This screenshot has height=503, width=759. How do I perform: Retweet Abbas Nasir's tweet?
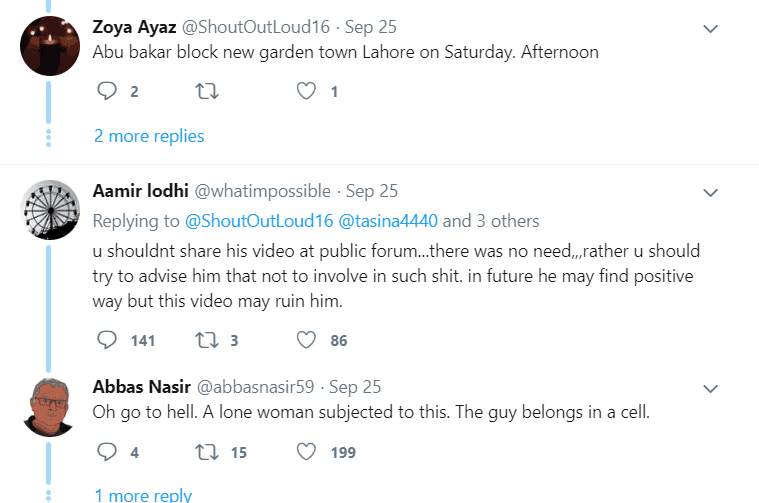(205, 453)
